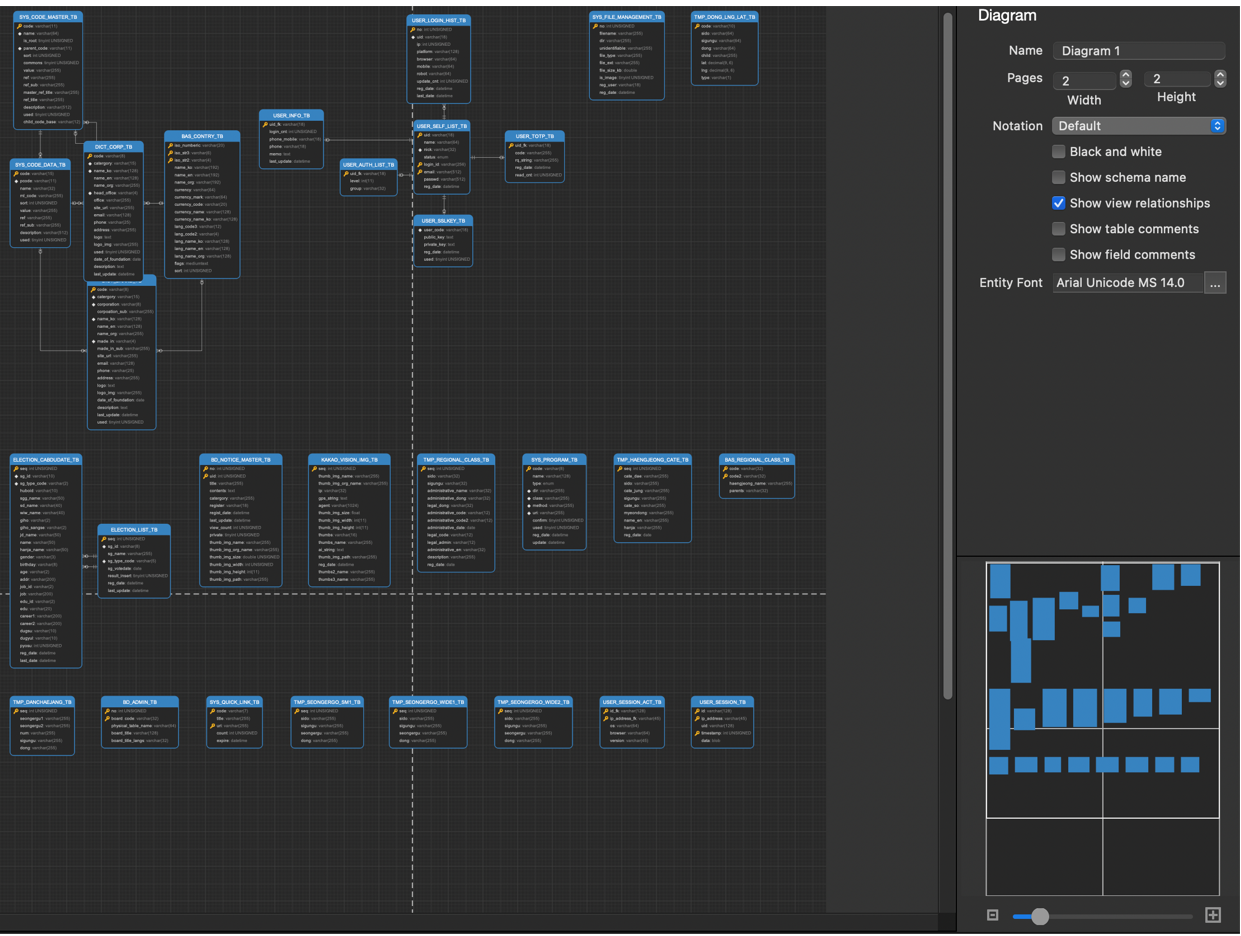Select the BAS_CONTRY_TB table header

point(202,136)
